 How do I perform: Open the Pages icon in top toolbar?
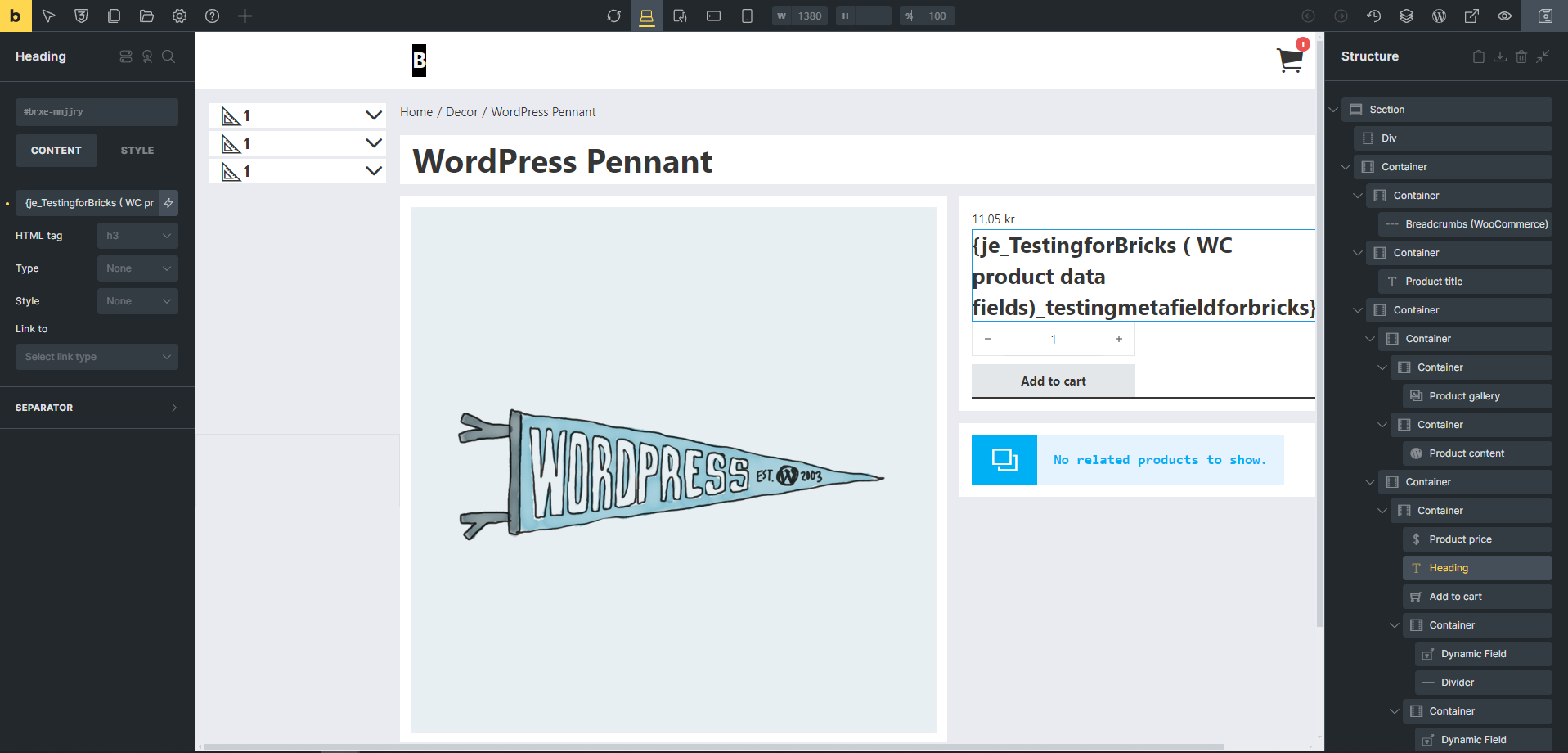pos(114,16)
